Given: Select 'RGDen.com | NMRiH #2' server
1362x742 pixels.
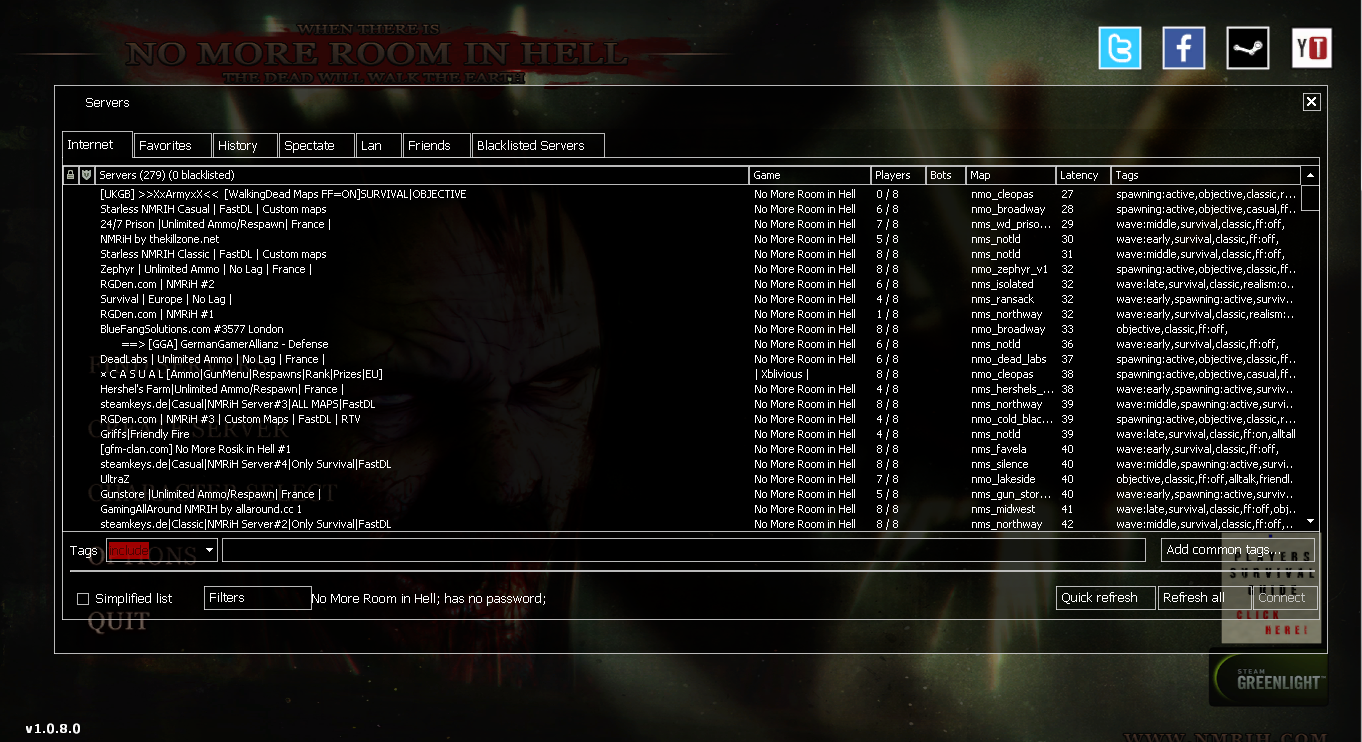Looking at the screenshot, I should pos(682,284).
